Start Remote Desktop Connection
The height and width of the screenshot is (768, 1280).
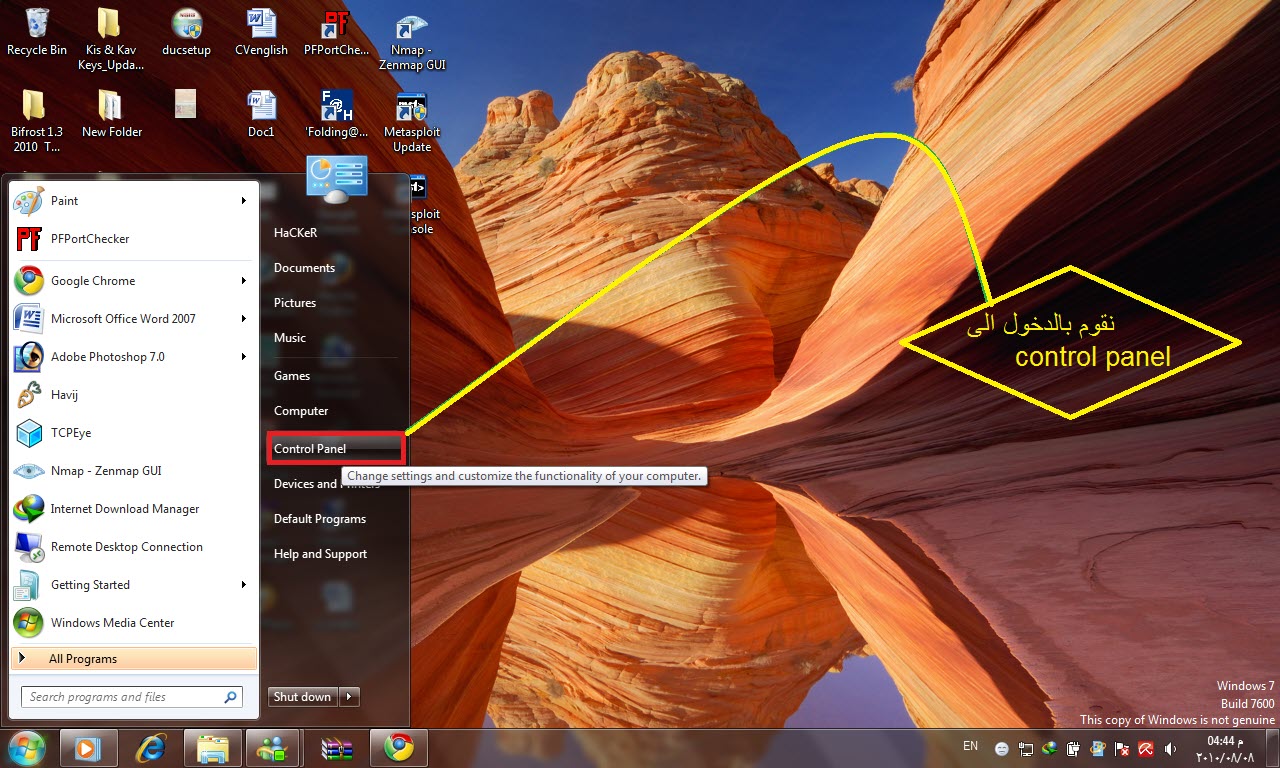coord(133,547)
